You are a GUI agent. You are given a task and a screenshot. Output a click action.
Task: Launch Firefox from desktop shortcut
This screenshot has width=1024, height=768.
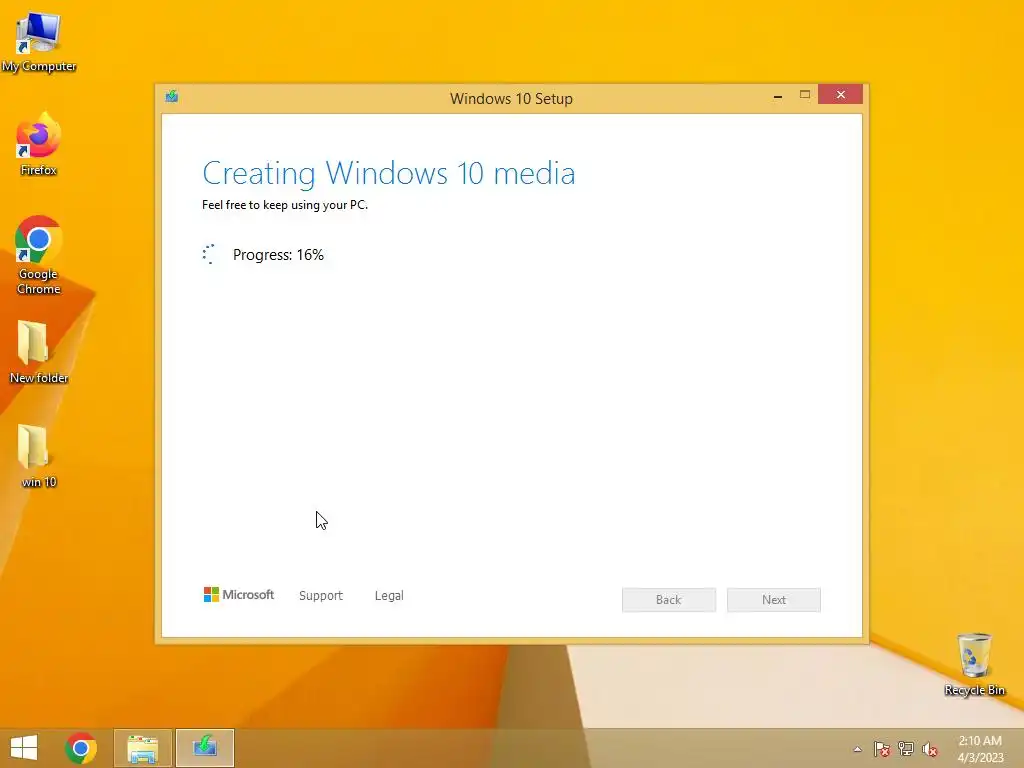[x=39, y=145]
